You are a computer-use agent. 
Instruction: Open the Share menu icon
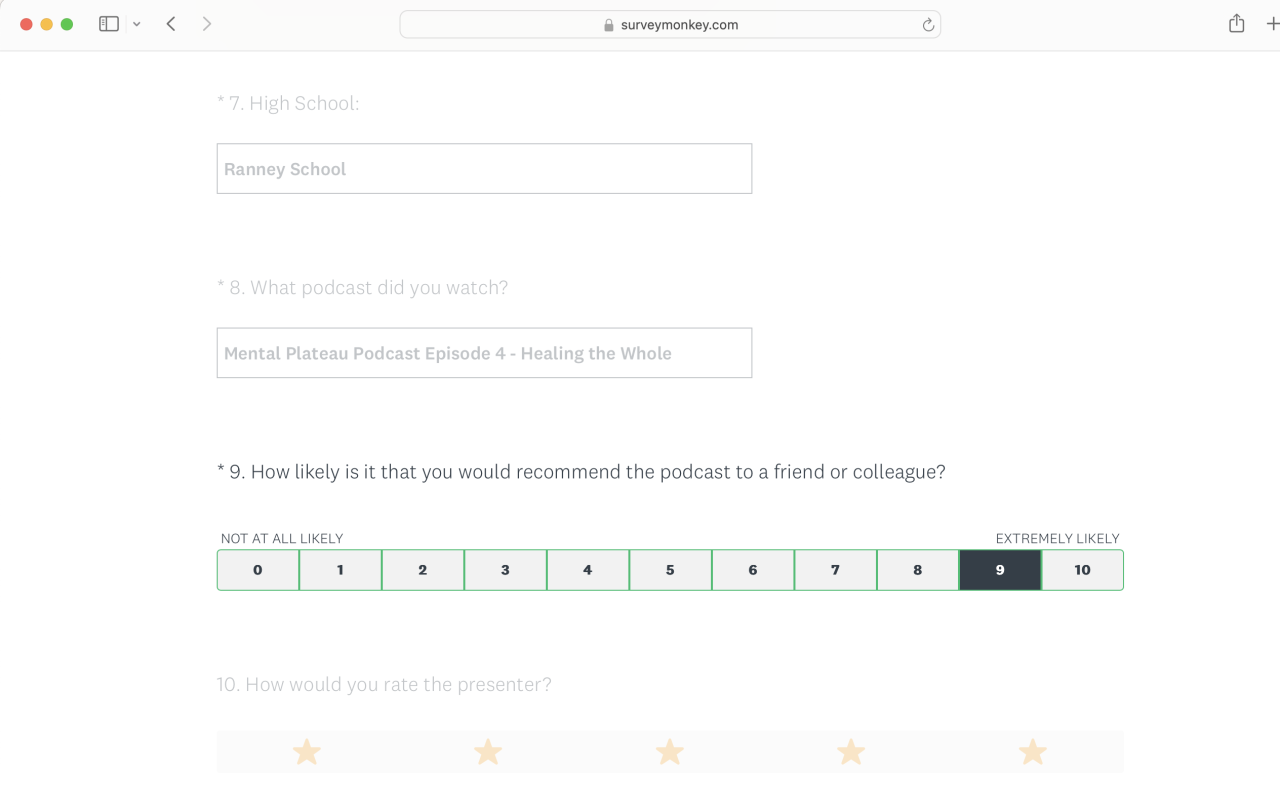click(x=1237, y=24)
